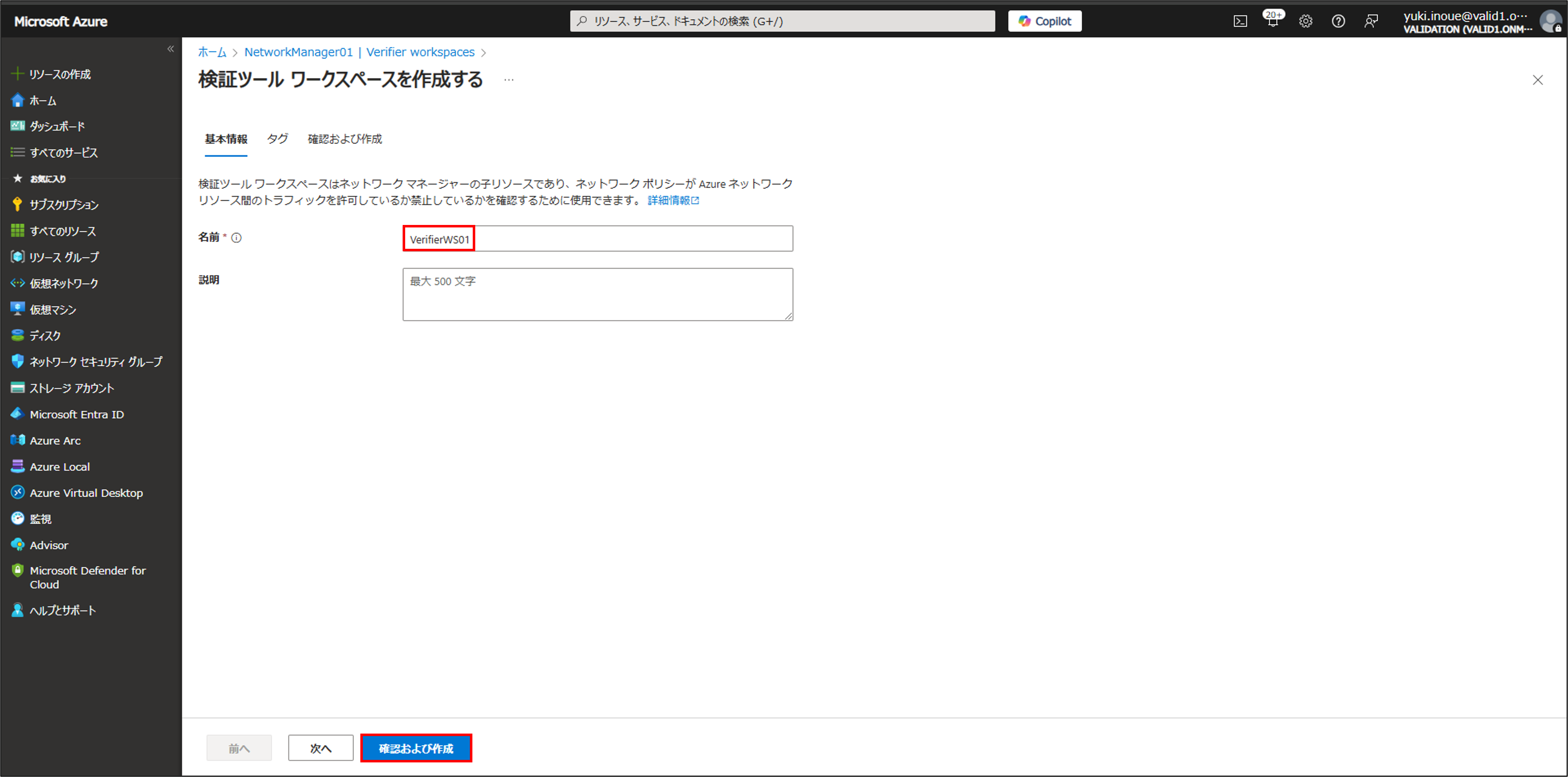The image size is (1568, 777).
Task: Open the Copilot button
Action: coord(1044,21)
